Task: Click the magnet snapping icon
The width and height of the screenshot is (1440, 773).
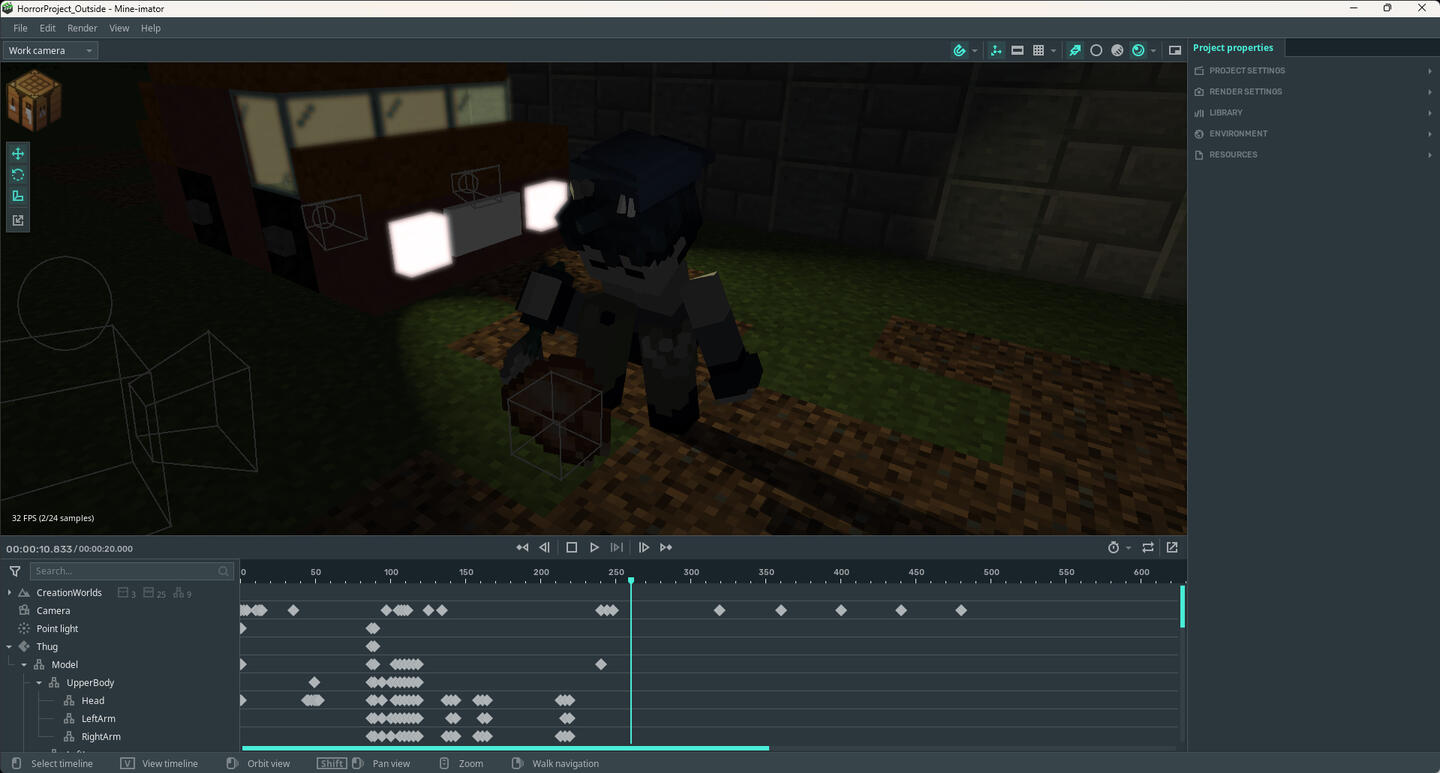Action: point(959,50)
